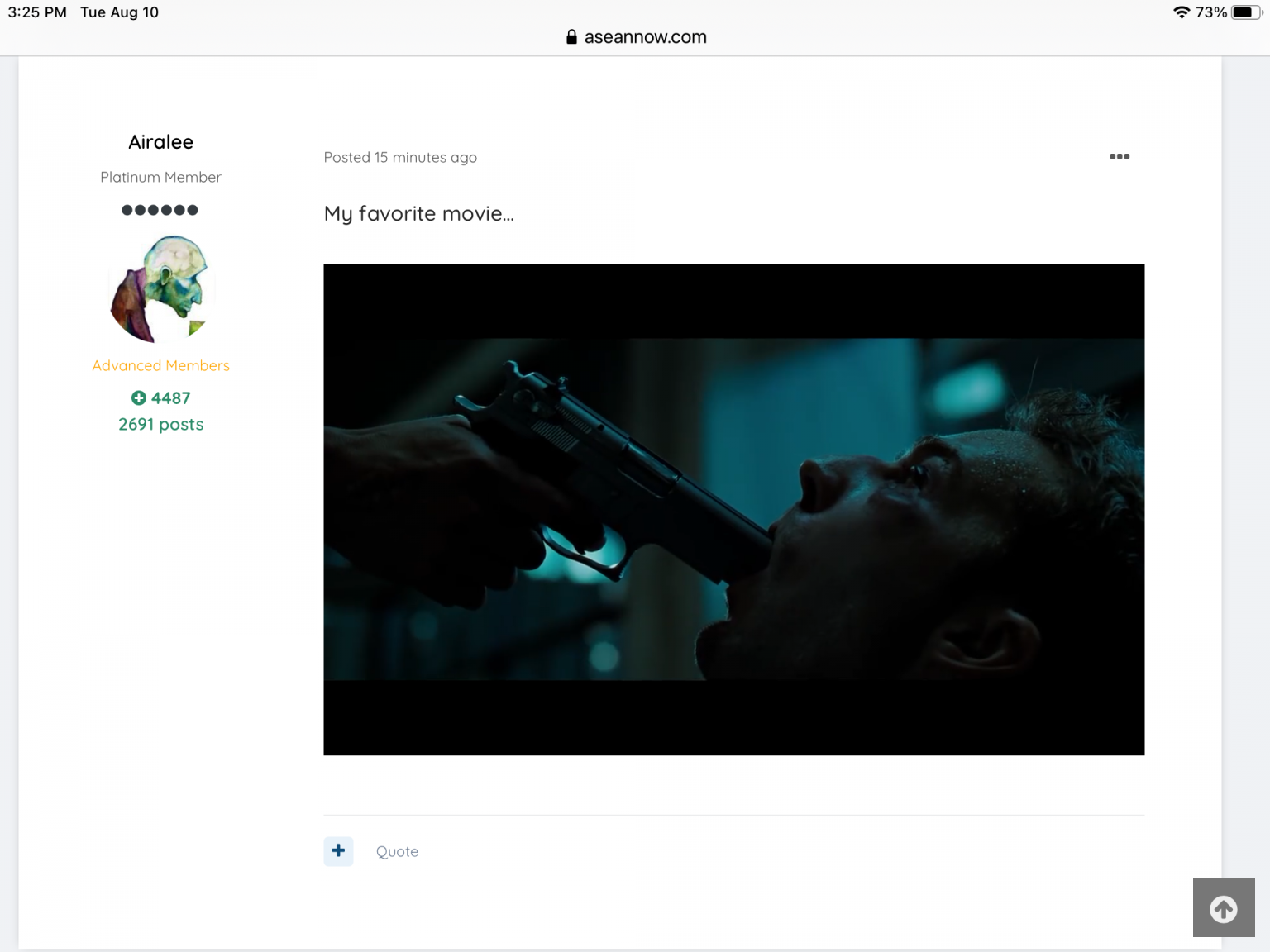Viewport: 1270px width, 952px height.
Task: View Airalee's 2691 posts
Action: coord(160,424)
